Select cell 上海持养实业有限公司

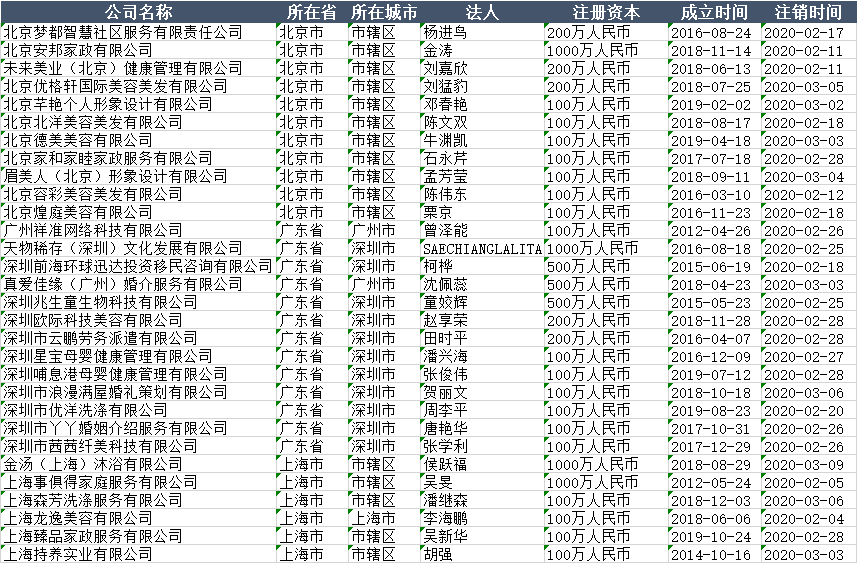click(x=138, y=554)
